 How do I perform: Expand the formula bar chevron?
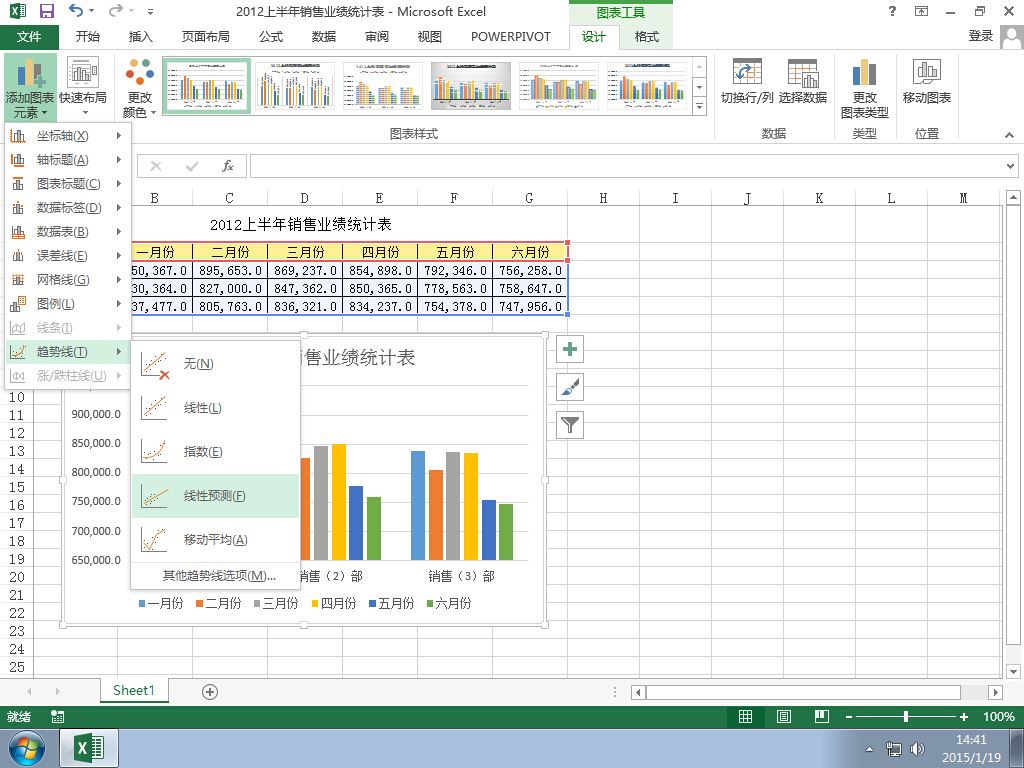(x=1010, y=166)
